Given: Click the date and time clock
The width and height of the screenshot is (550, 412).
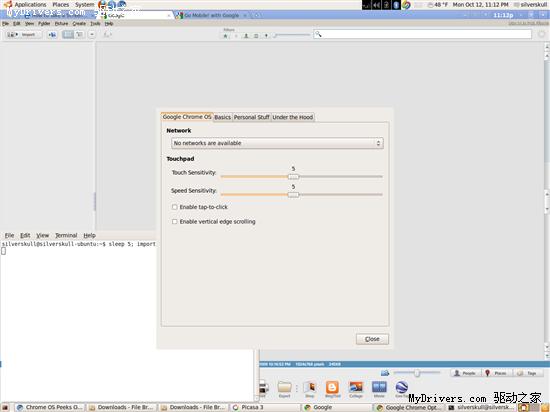Looking at the screenshot, I should [x=480, y=5].
